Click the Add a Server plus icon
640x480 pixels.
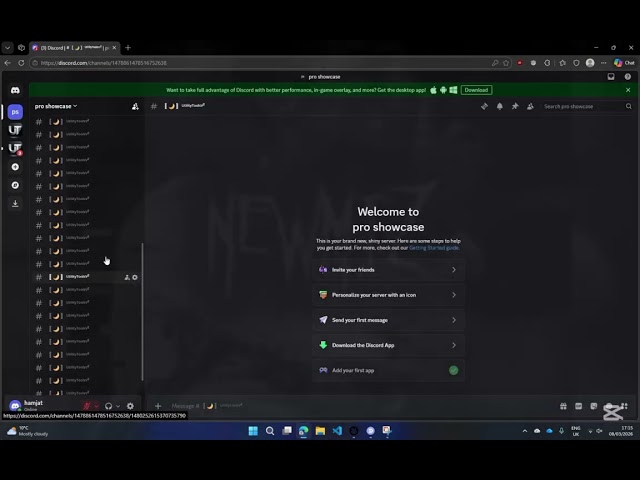(x=15, y=167)
